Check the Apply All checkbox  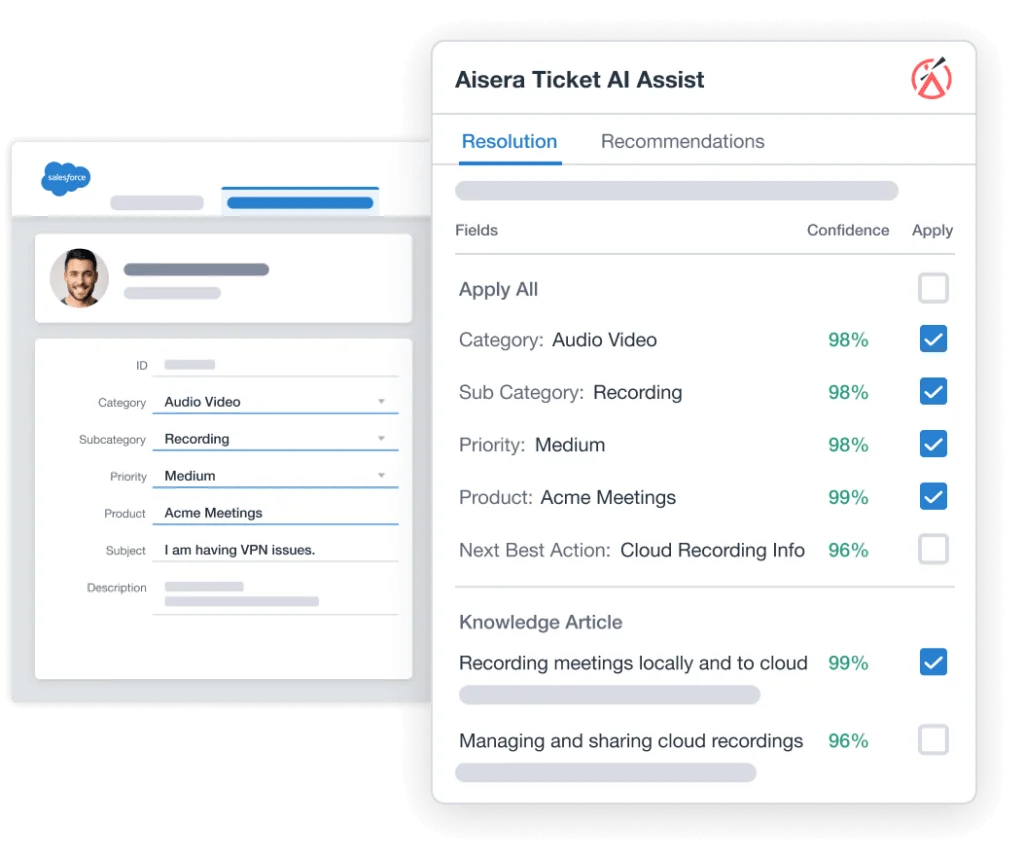(x=933, y=288)
